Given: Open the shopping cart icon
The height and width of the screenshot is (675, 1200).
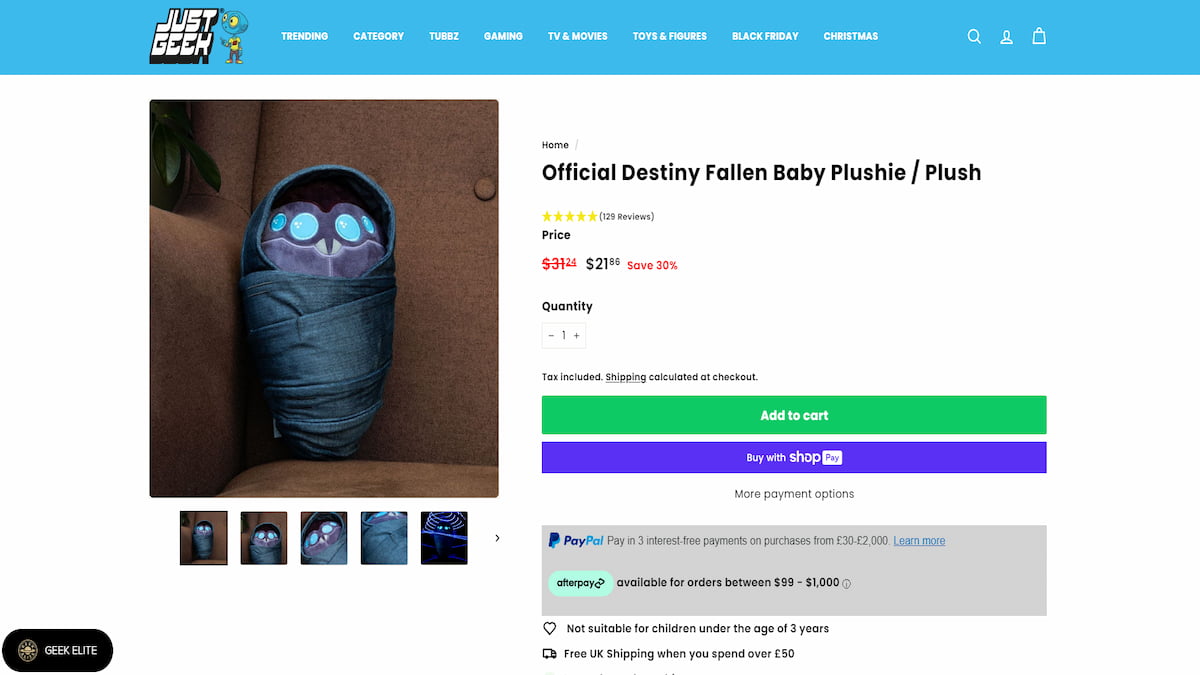Looking at the screenshot, I should pos(1038,36).
